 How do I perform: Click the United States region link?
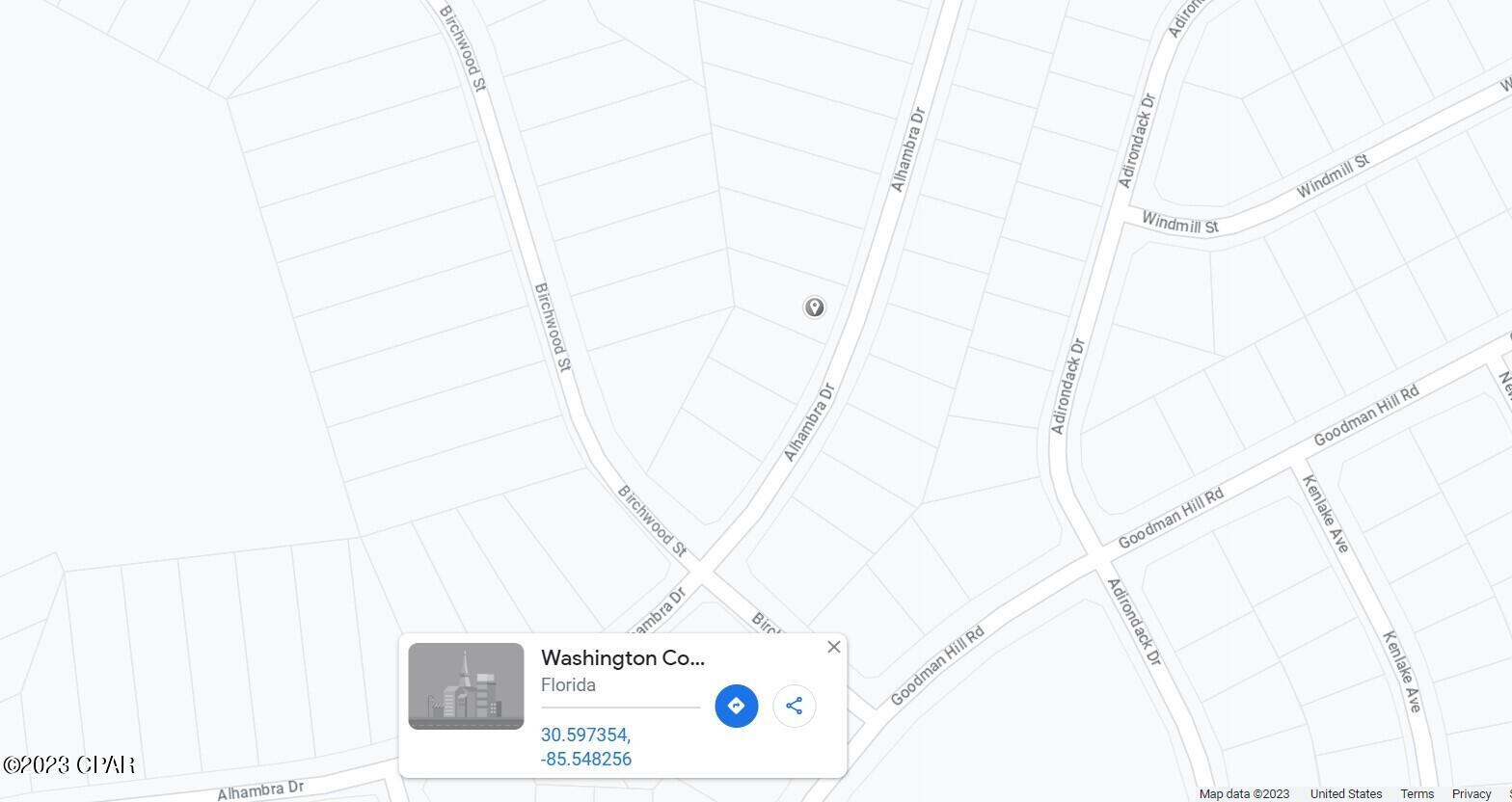1345,794
